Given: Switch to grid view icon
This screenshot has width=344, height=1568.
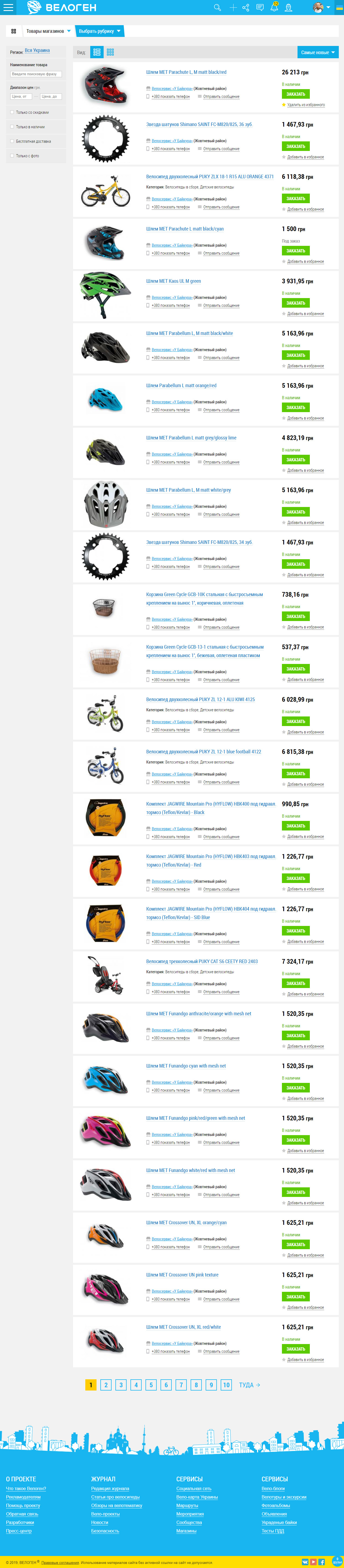Looking at the screenshot, I should click(110, 52).
